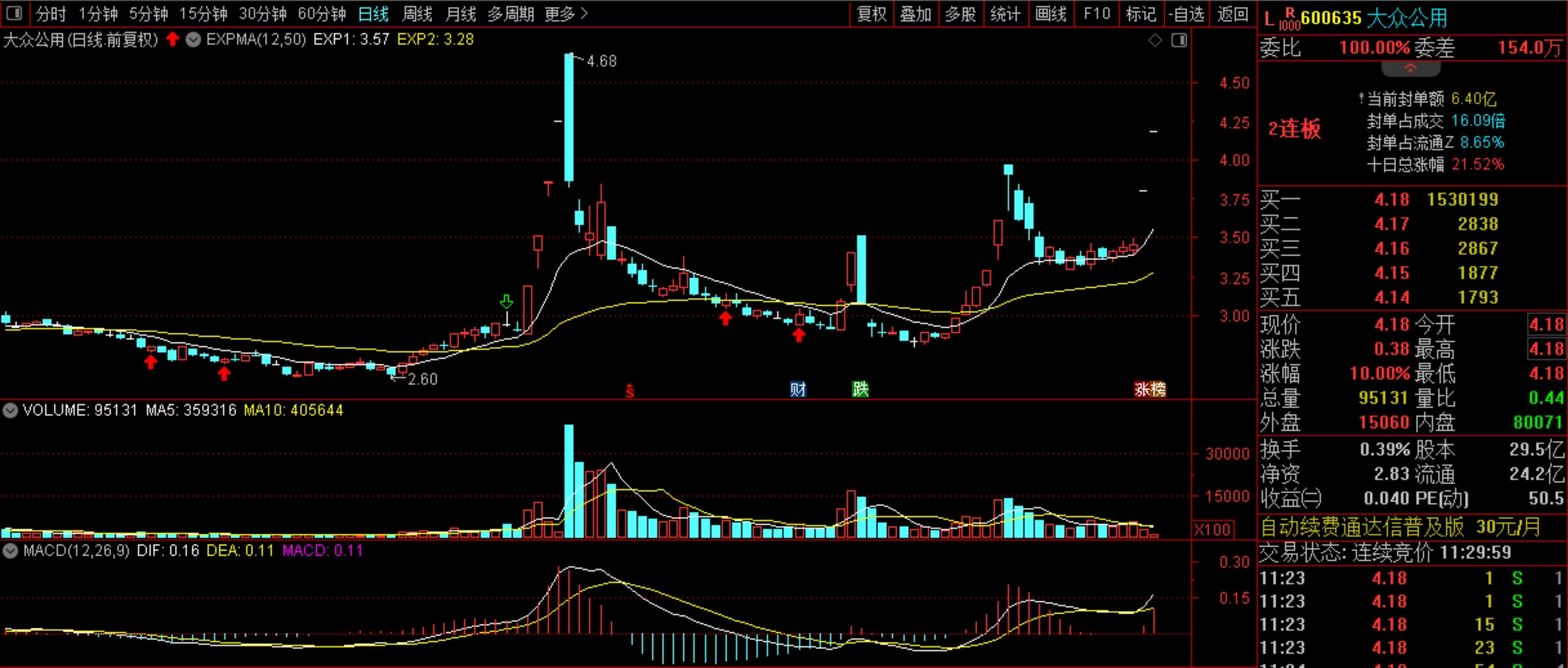
Task: Click the 买四 bid row at 4.15
Action: pyautogui.click(x=1412, y=273)
